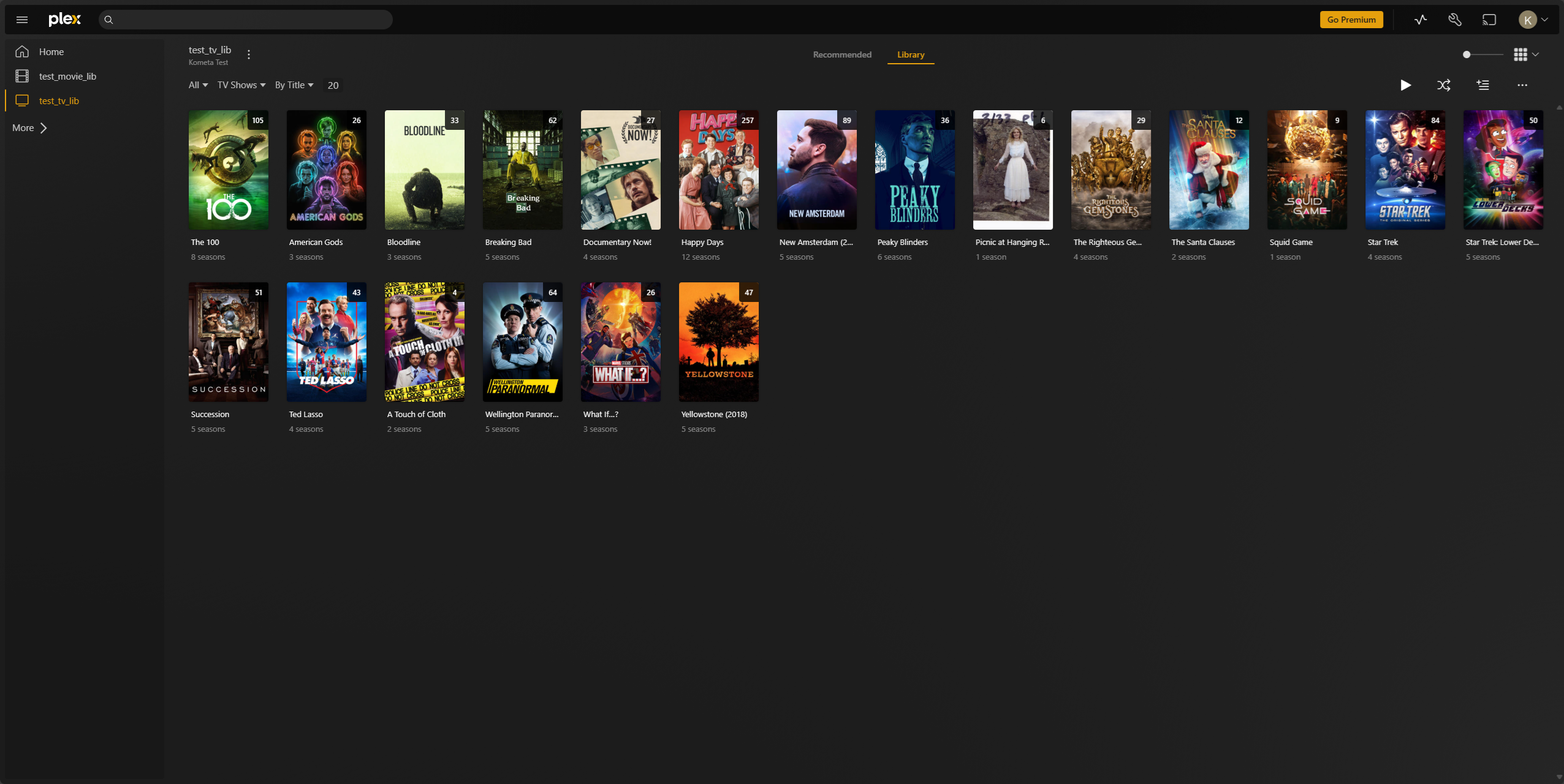Click '12 seasons' under Happy Days

pyautogui.click(x=700, y=257)
